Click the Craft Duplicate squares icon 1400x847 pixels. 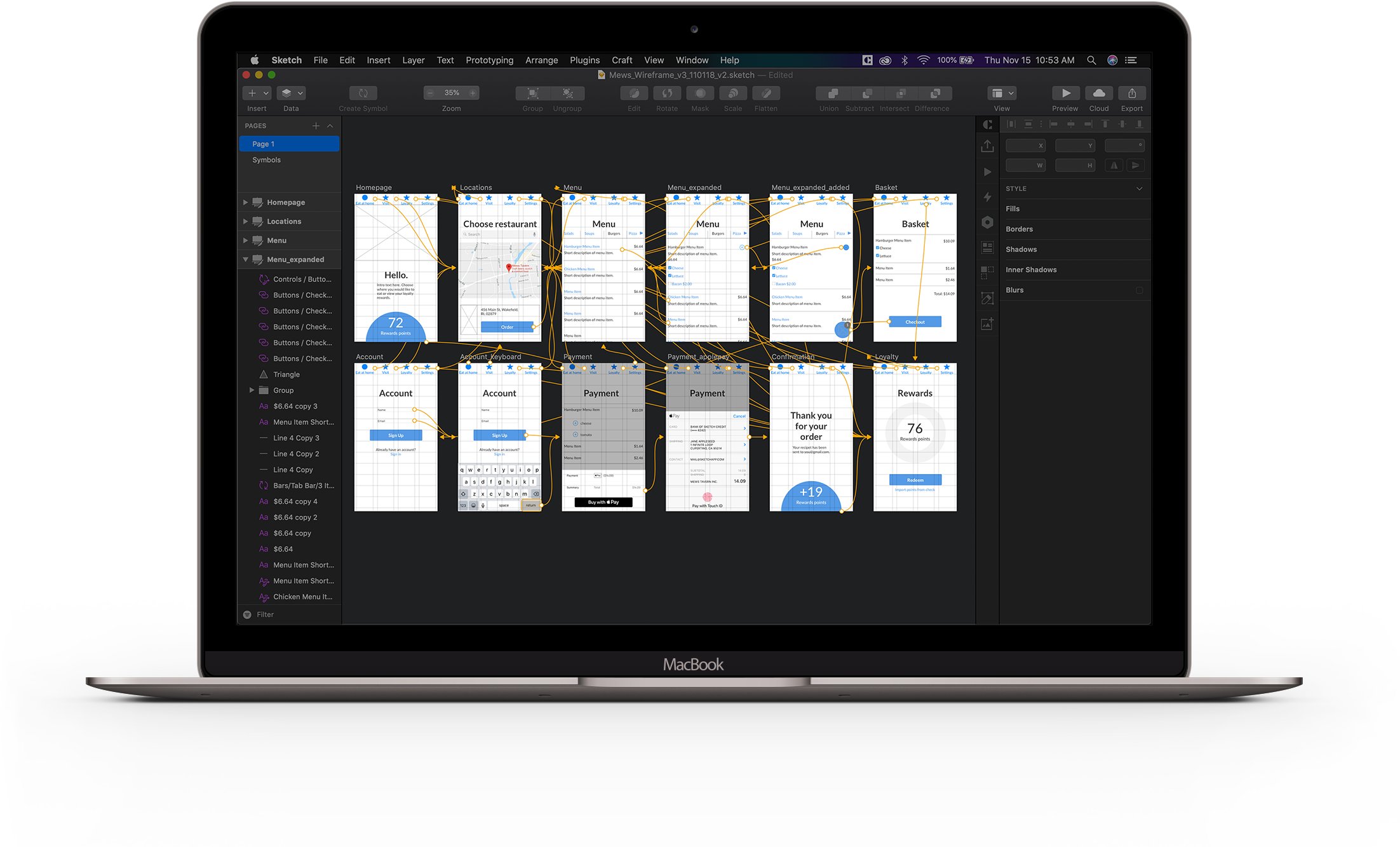tap(987, 273)
